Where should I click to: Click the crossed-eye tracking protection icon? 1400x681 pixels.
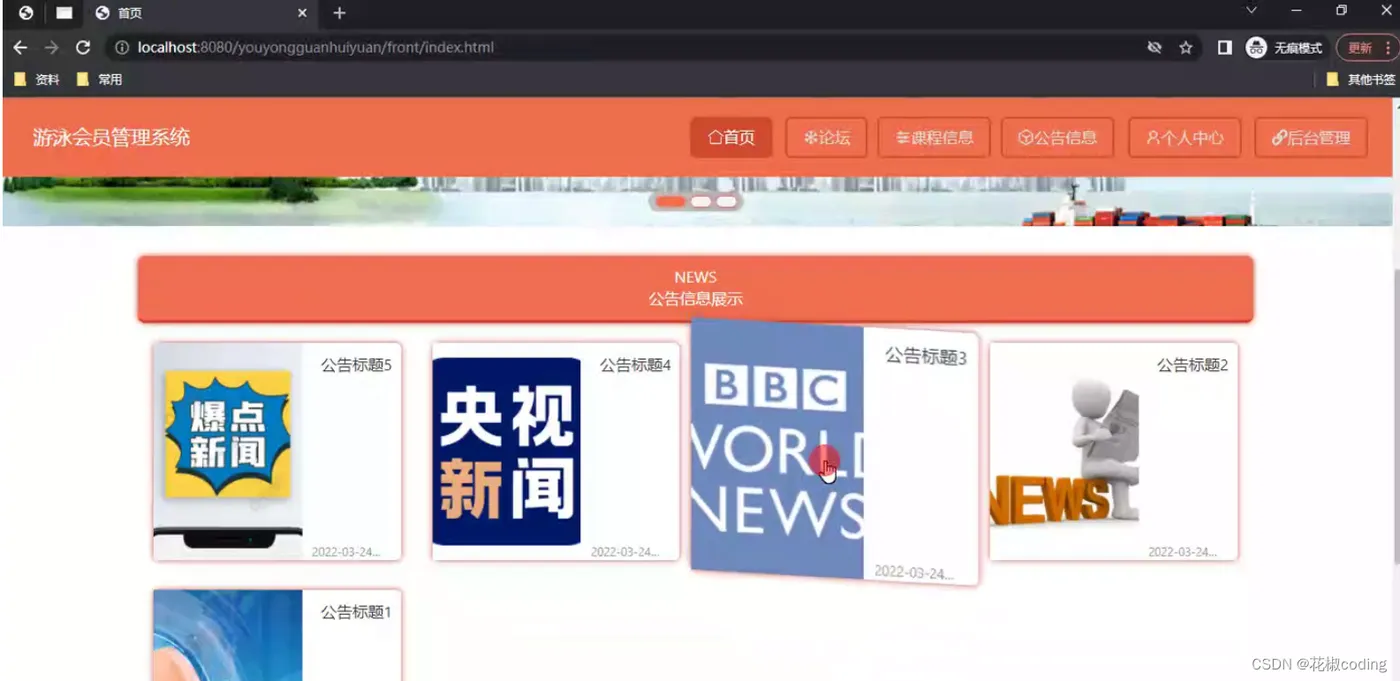1154,47
